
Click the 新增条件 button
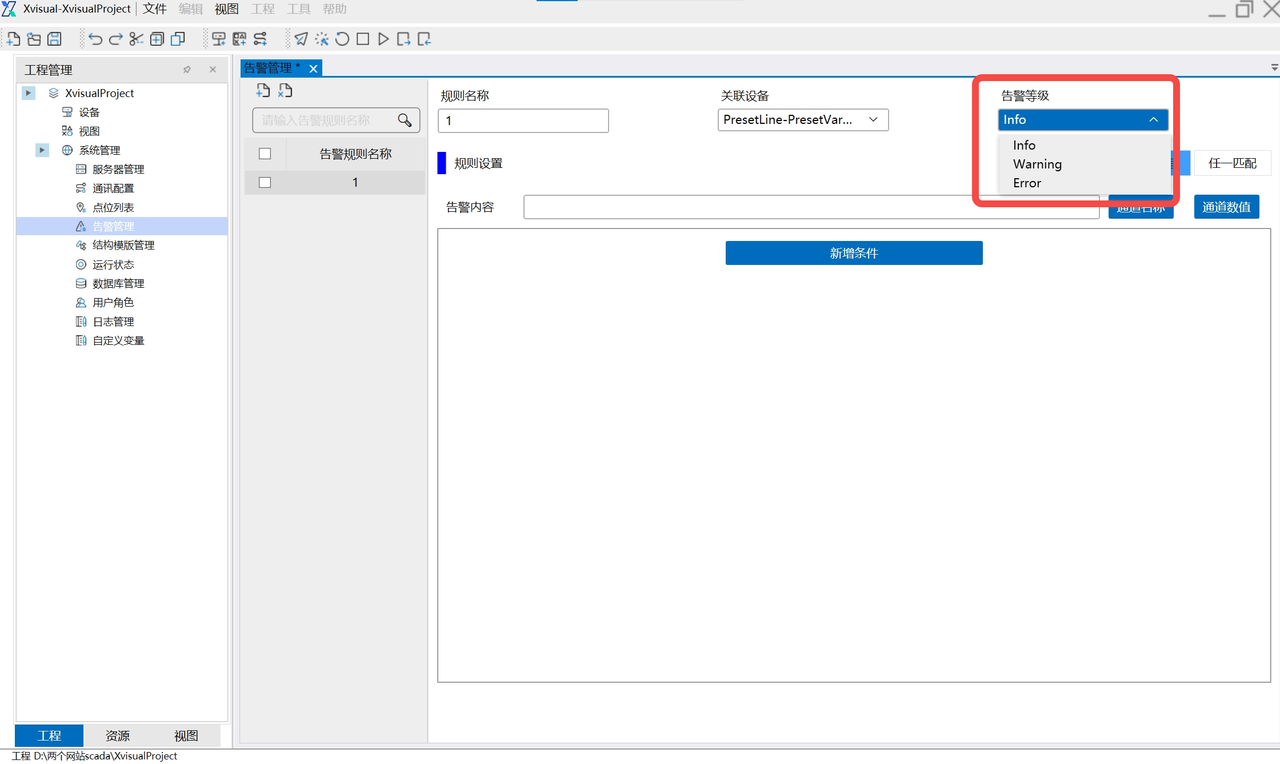coord(854,253)
